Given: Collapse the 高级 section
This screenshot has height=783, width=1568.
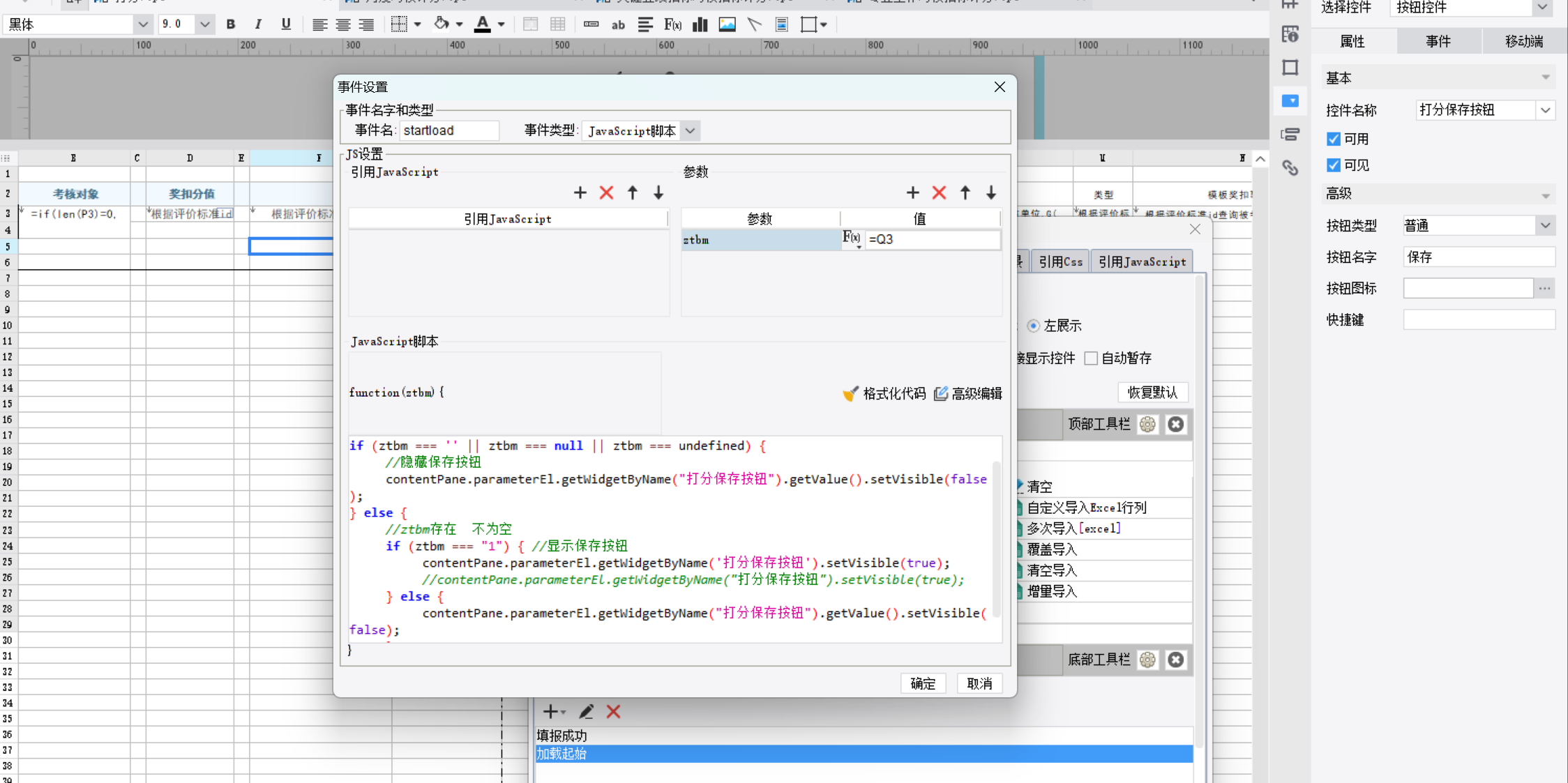Looking at the screenshot, I should pos(1546,195).
